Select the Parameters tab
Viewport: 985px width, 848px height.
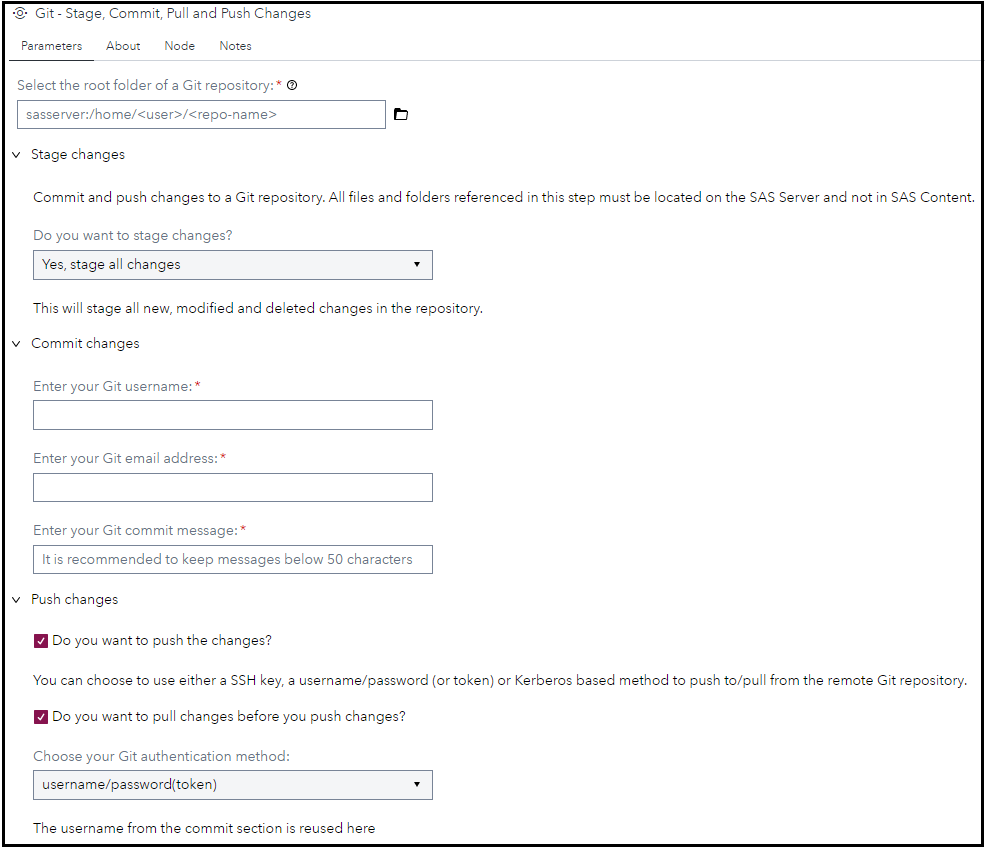click(x=52, y=46)
